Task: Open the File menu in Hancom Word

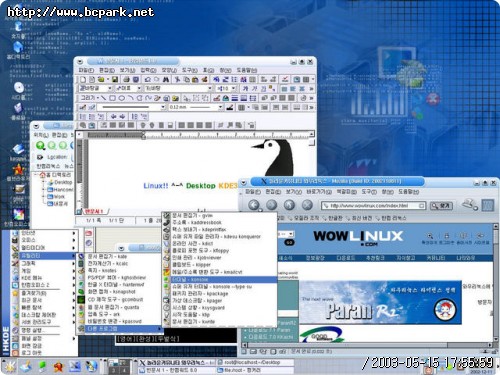Action: coord(86,70)
